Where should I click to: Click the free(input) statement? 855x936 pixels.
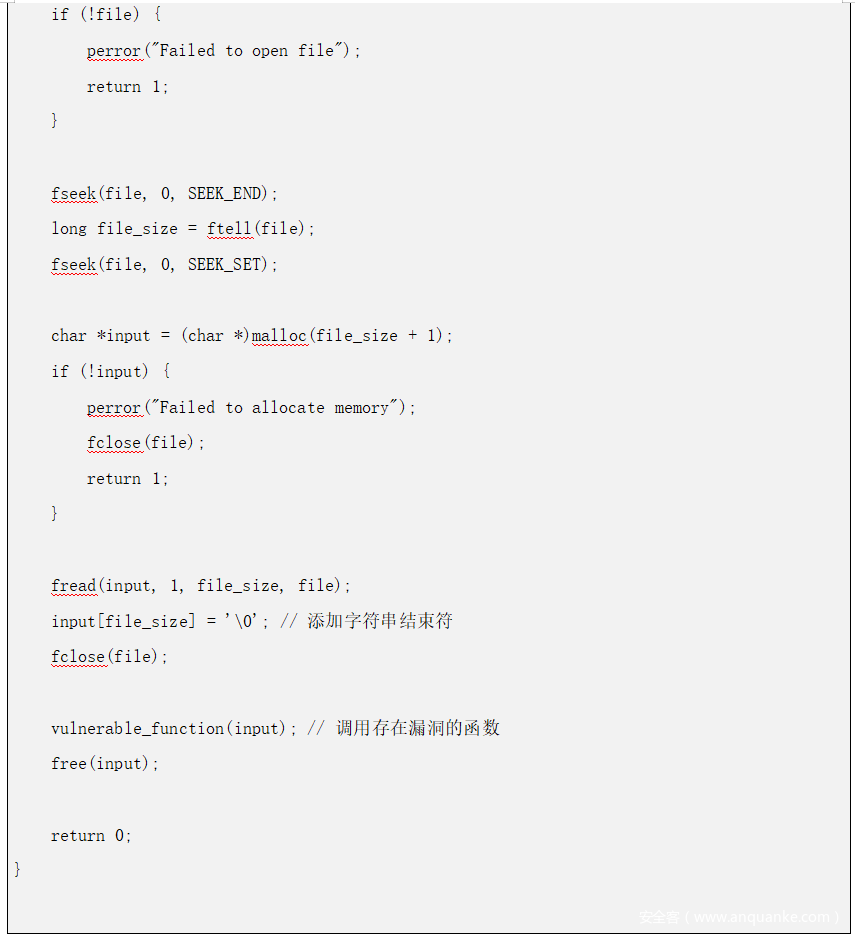click(104, 764)
